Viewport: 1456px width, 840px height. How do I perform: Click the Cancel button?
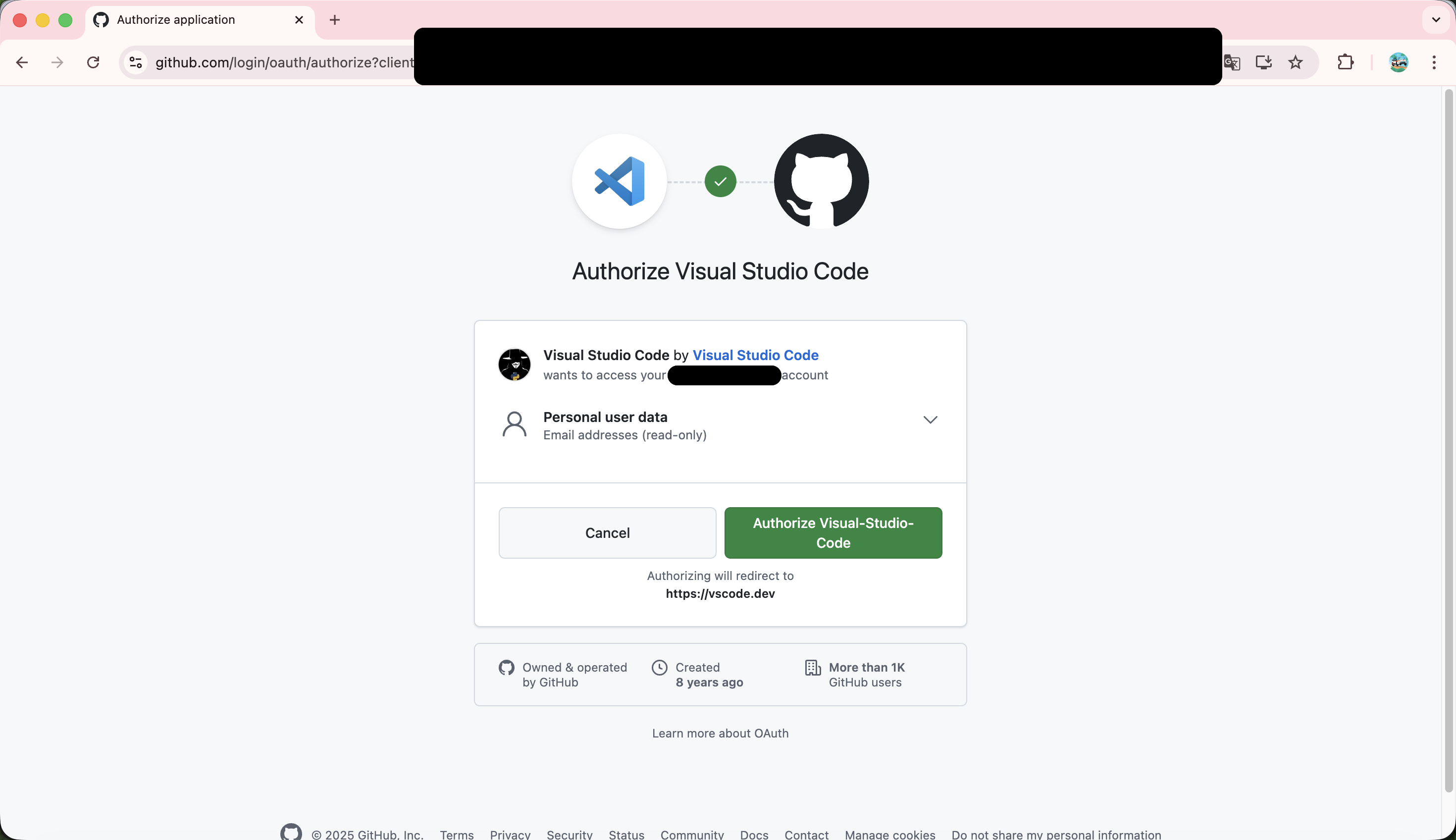point(607,532)
